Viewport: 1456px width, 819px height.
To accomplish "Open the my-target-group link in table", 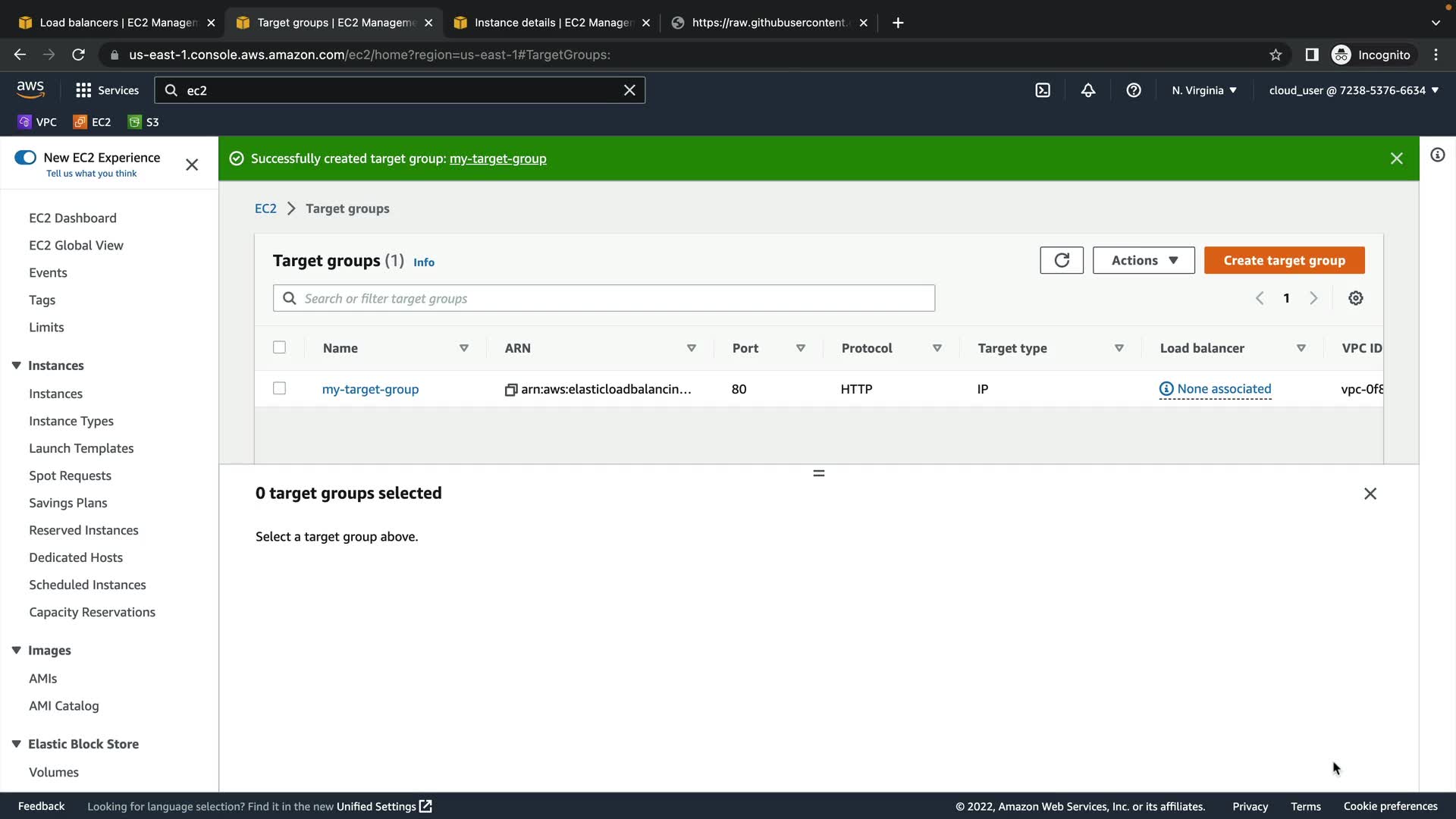I will pos(370,389).
